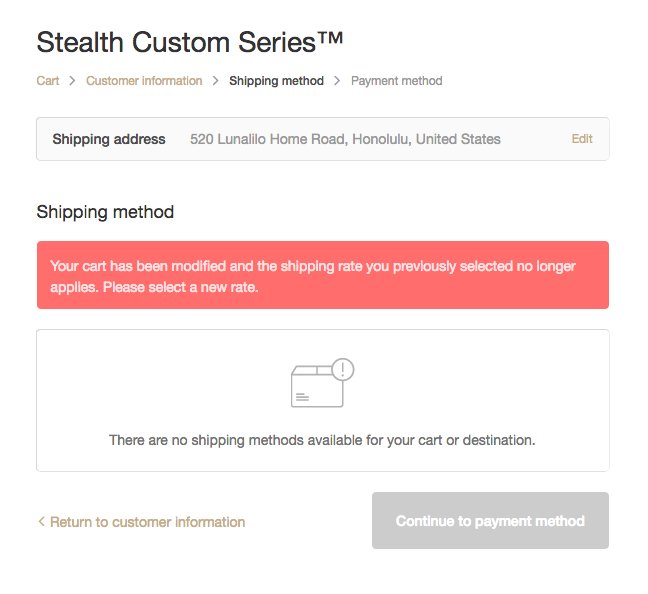
Task: Click the 520 Lunalilo Home Road address text
Action: (345, 139)
